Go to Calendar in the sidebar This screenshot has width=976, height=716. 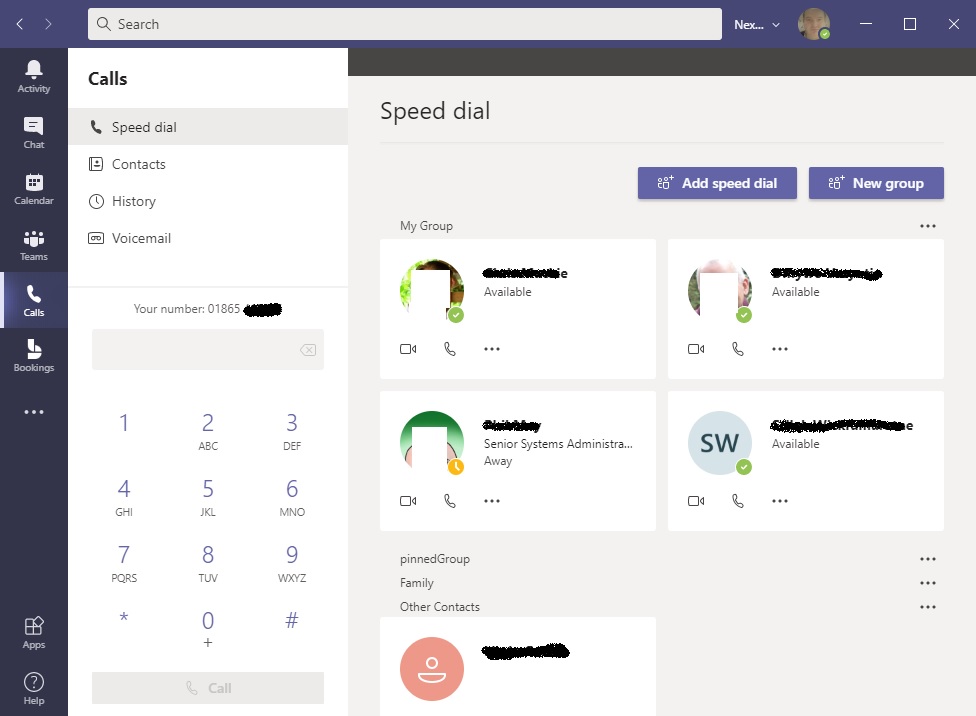pos(34,188)
